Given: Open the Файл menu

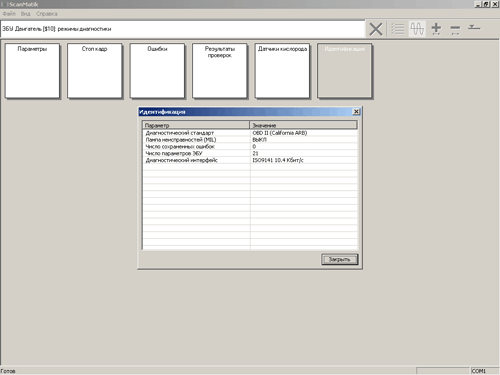Looking at the screenshot, I should pyautogui.click(x=9, y=14).
